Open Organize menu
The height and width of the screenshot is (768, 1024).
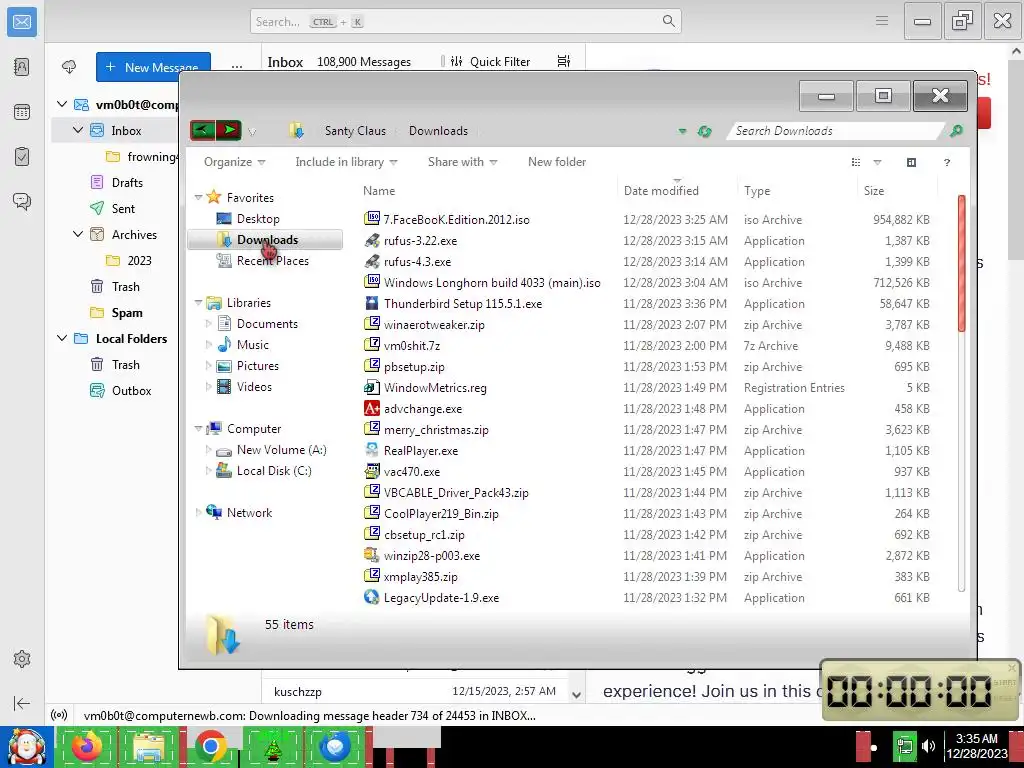coord(234,162)
